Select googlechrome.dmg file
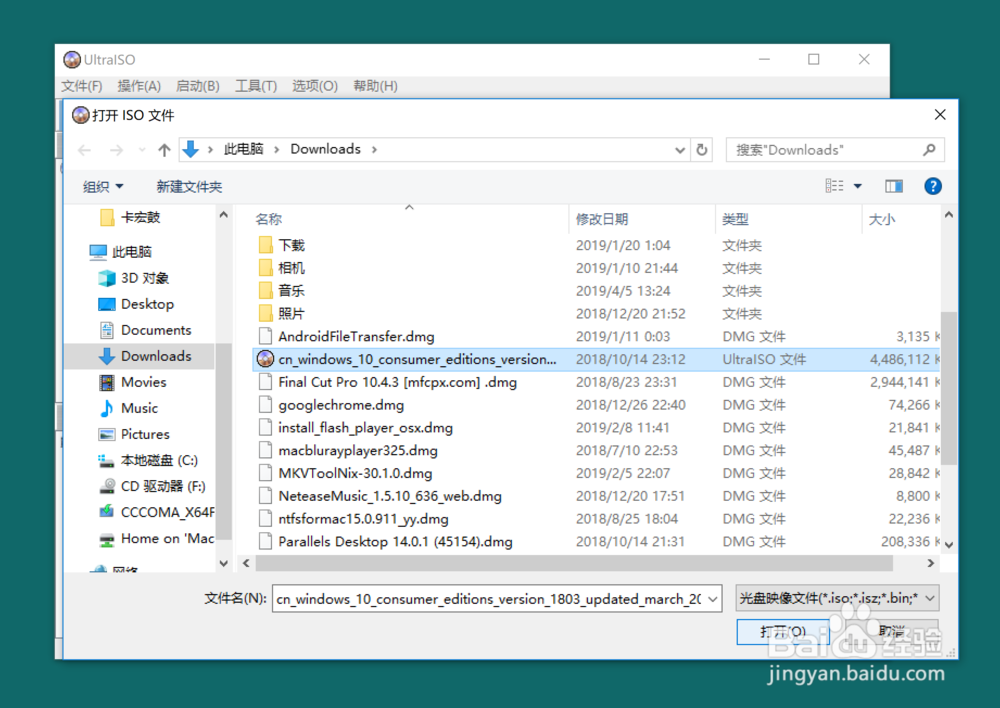The width and height of the screenshot is (1000, 708). pos(341,405)
